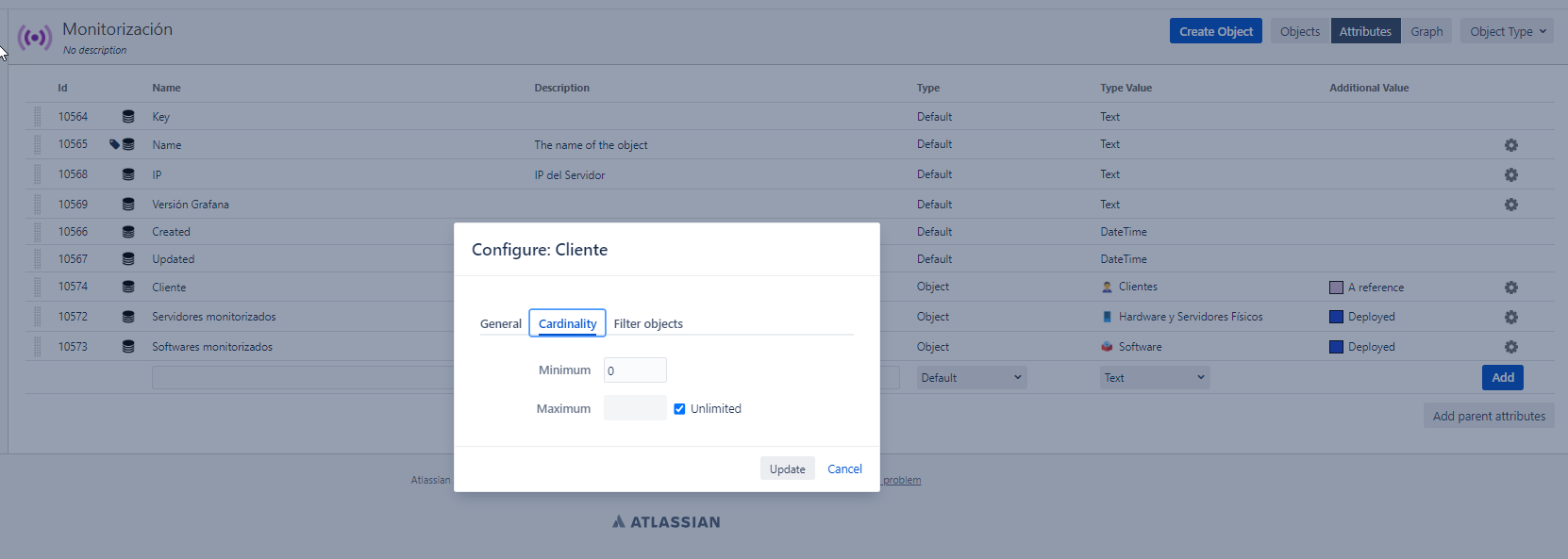Screen dimensions: 1568x559
Task: Click database icon of Updated row
Action: click(x=128, y=259)
